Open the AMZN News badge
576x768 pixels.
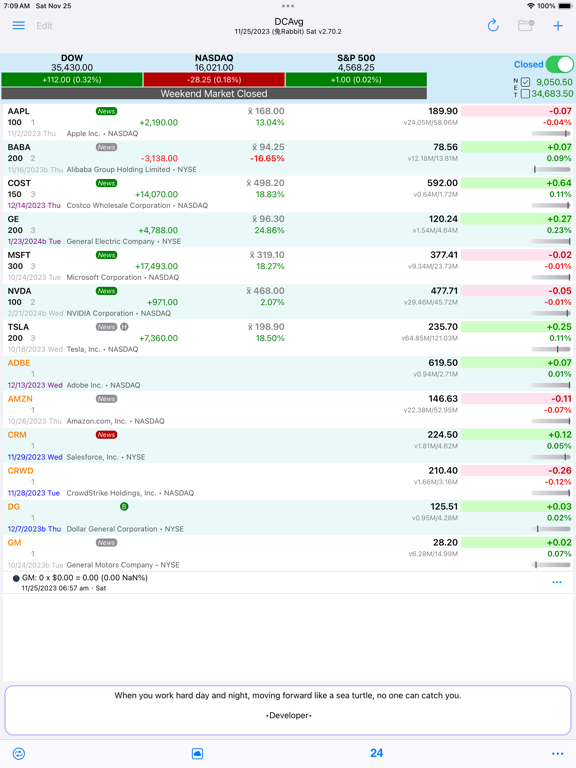pyautogui.click(x=106, y=399)
